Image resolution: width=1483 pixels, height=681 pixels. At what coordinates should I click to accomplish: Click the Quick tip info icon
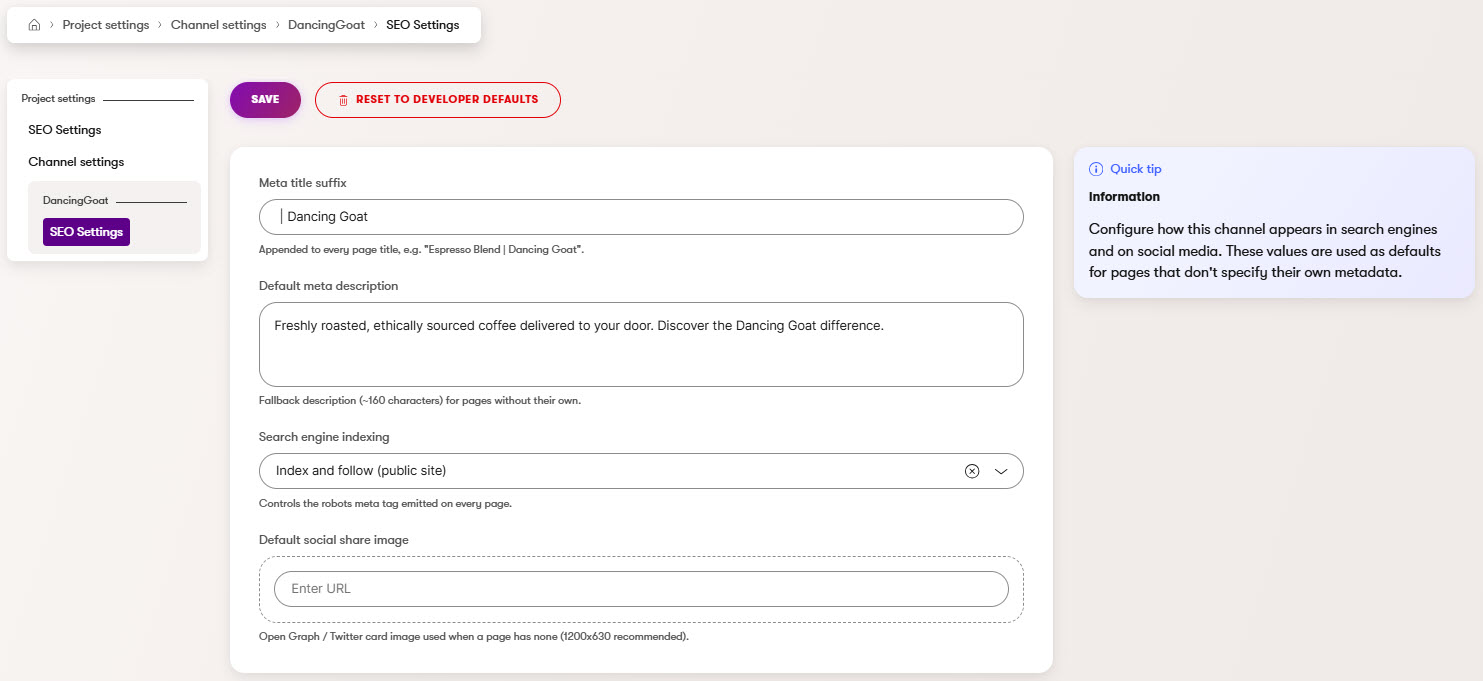click(x=1096, y=169)
